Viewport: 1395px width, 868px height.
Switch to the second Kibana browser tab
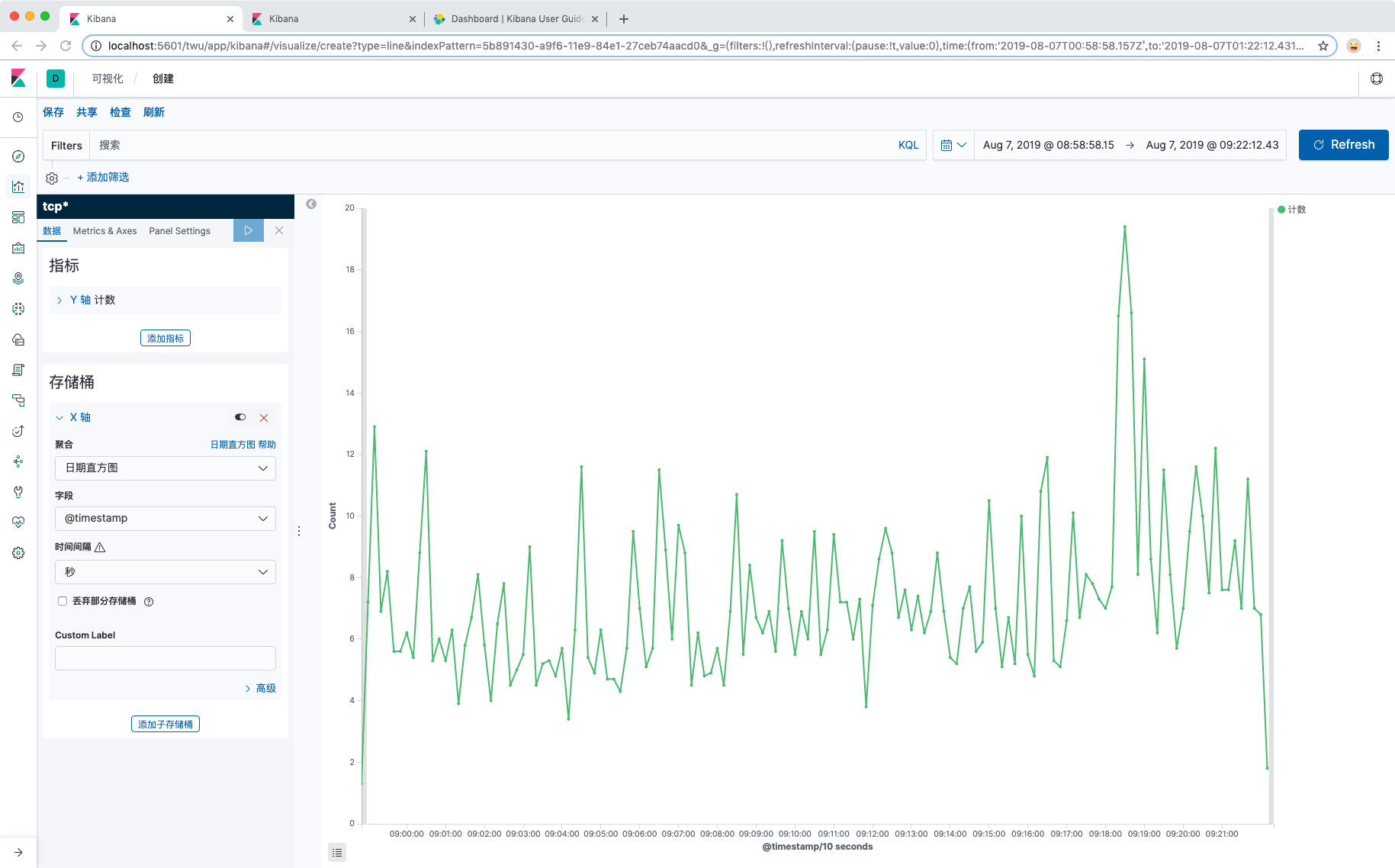[x=334, y=18]
